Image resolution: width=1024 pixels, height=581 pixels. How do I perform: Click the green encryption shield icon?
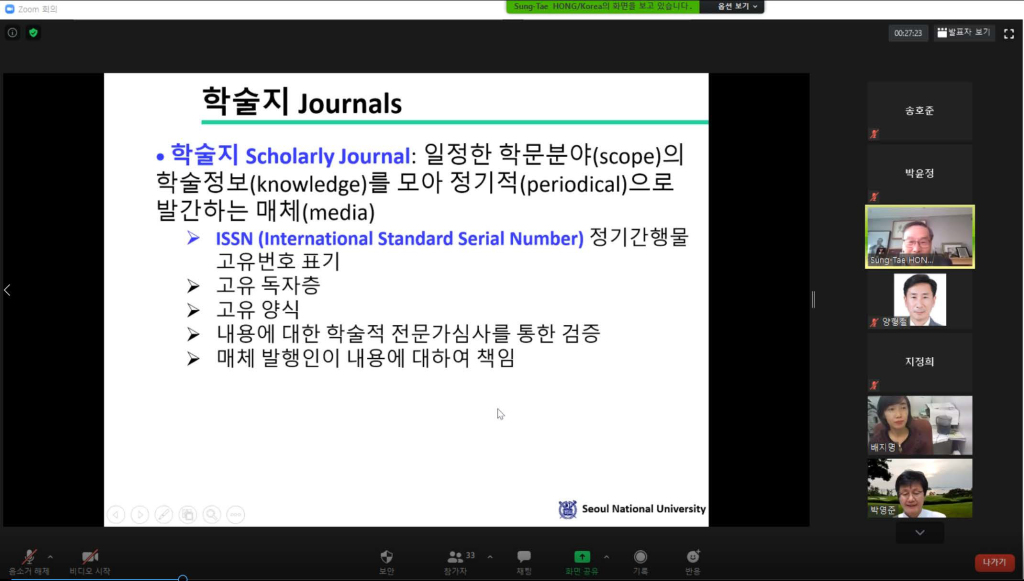click(33, 33)
